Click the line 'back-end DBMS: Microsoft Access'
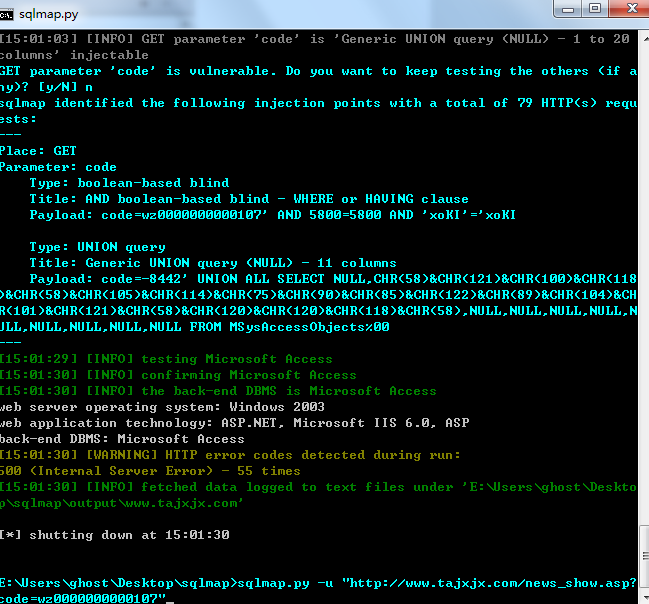Viewport: 649px width, 604px height. point(122,439)
